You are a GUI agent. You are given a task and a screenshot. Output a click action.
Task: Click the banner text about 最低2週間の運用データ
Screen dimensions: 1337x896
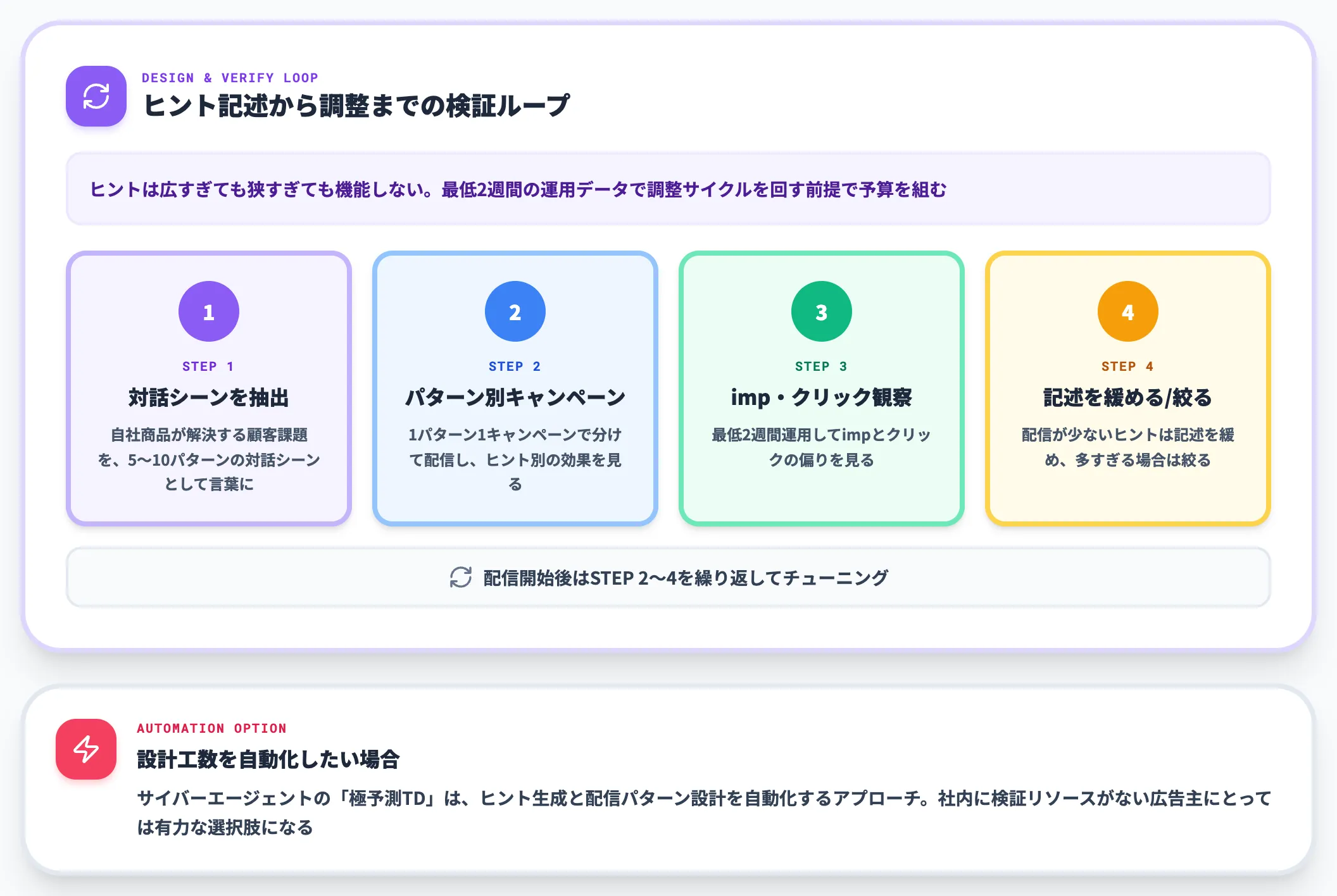click(518, 189)
